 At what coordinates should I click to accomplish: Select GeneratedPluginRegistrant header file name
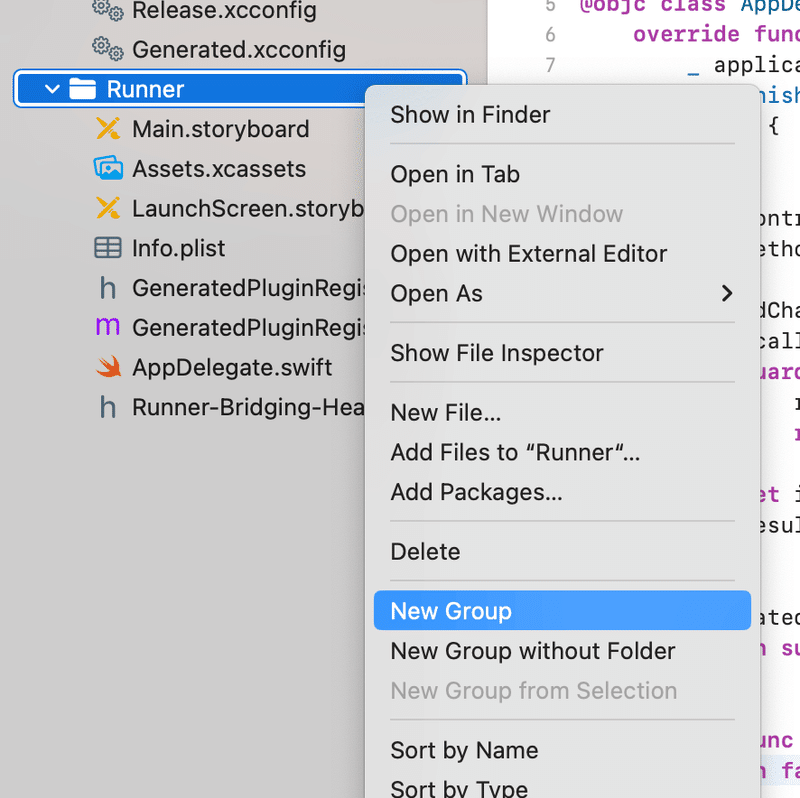click(249, 288)
